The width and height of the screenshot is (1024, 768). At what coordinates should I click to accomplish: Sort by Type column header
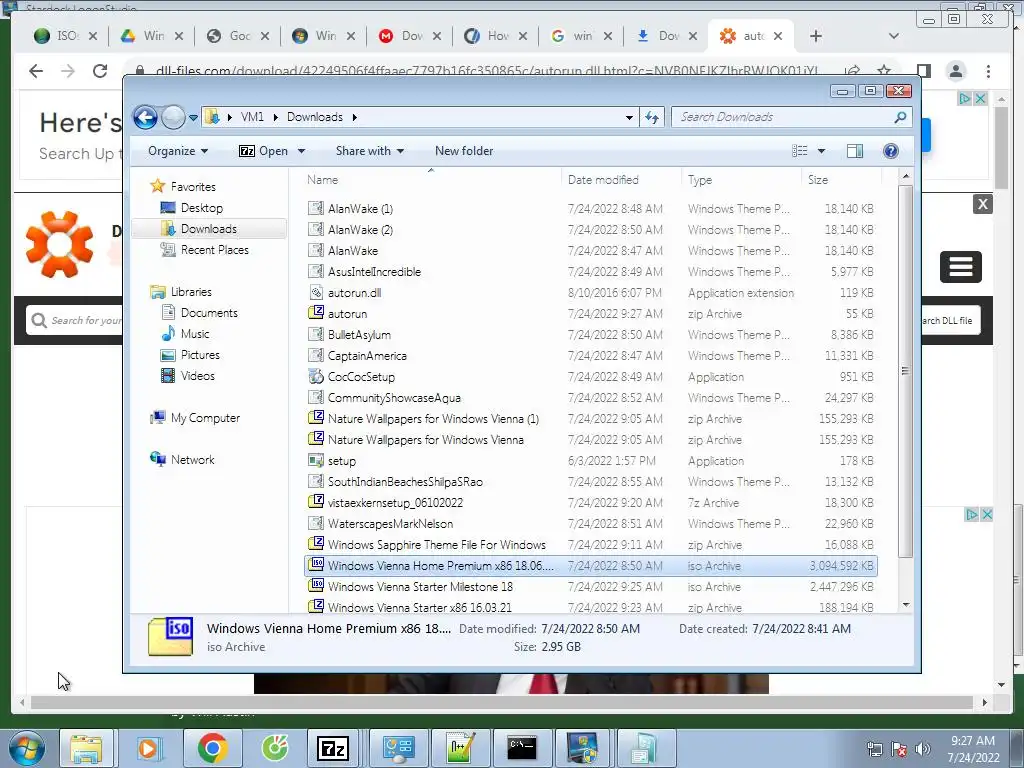coord(699,180)
